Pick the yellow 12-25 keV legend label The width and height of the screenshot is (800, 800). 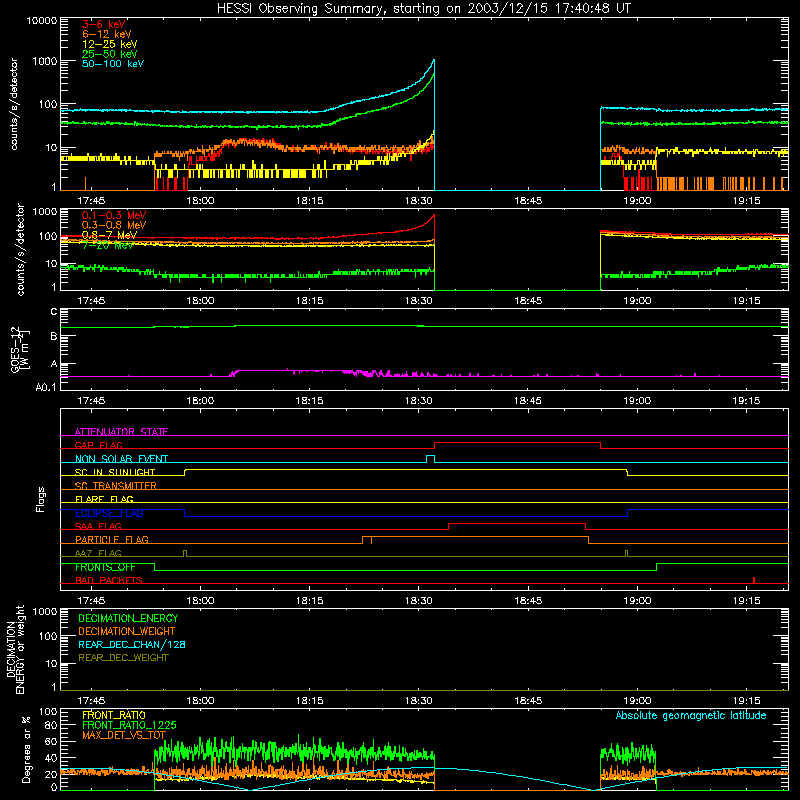110,44
